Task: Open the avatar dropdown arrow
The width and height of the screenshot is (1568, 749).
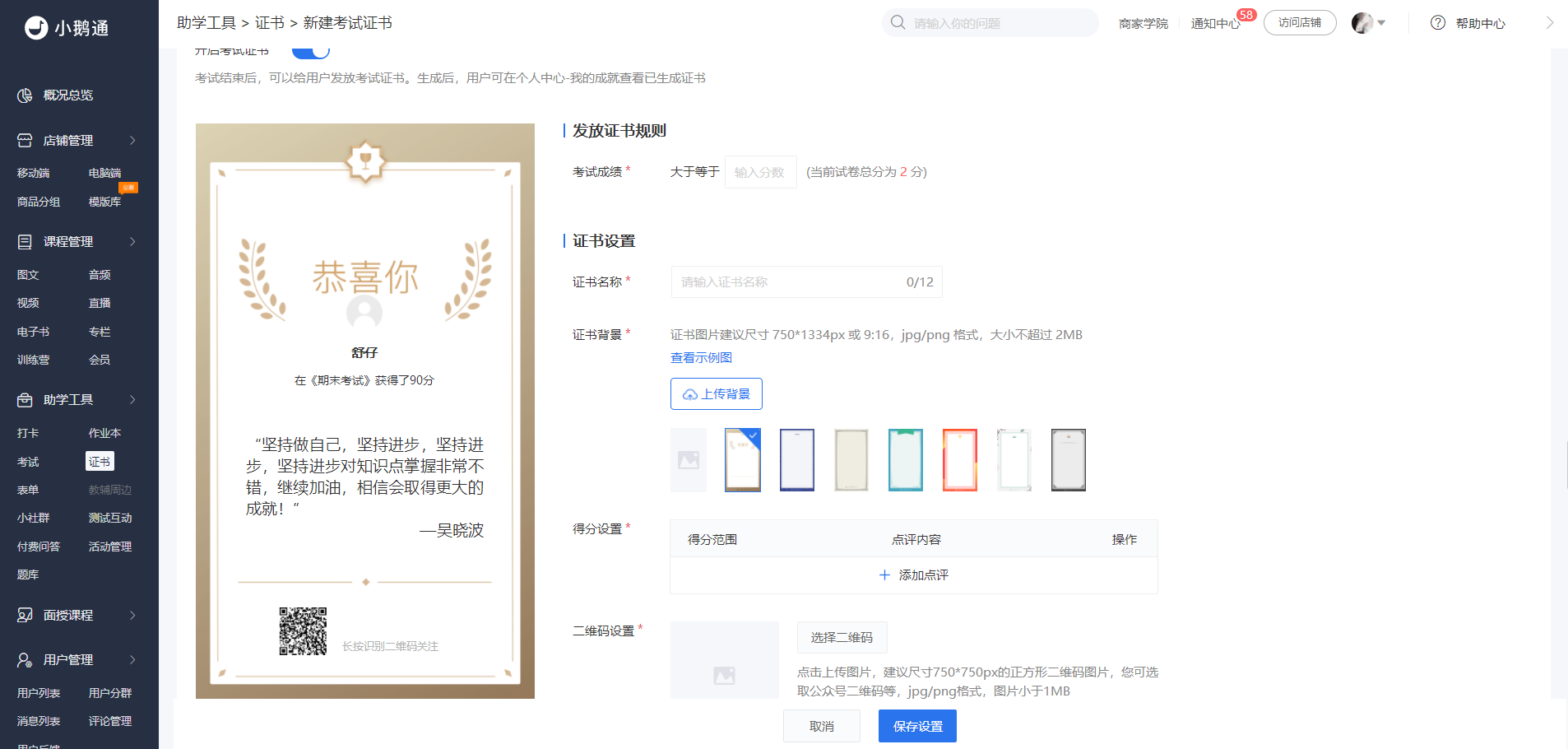Action: coord(1381,23)
